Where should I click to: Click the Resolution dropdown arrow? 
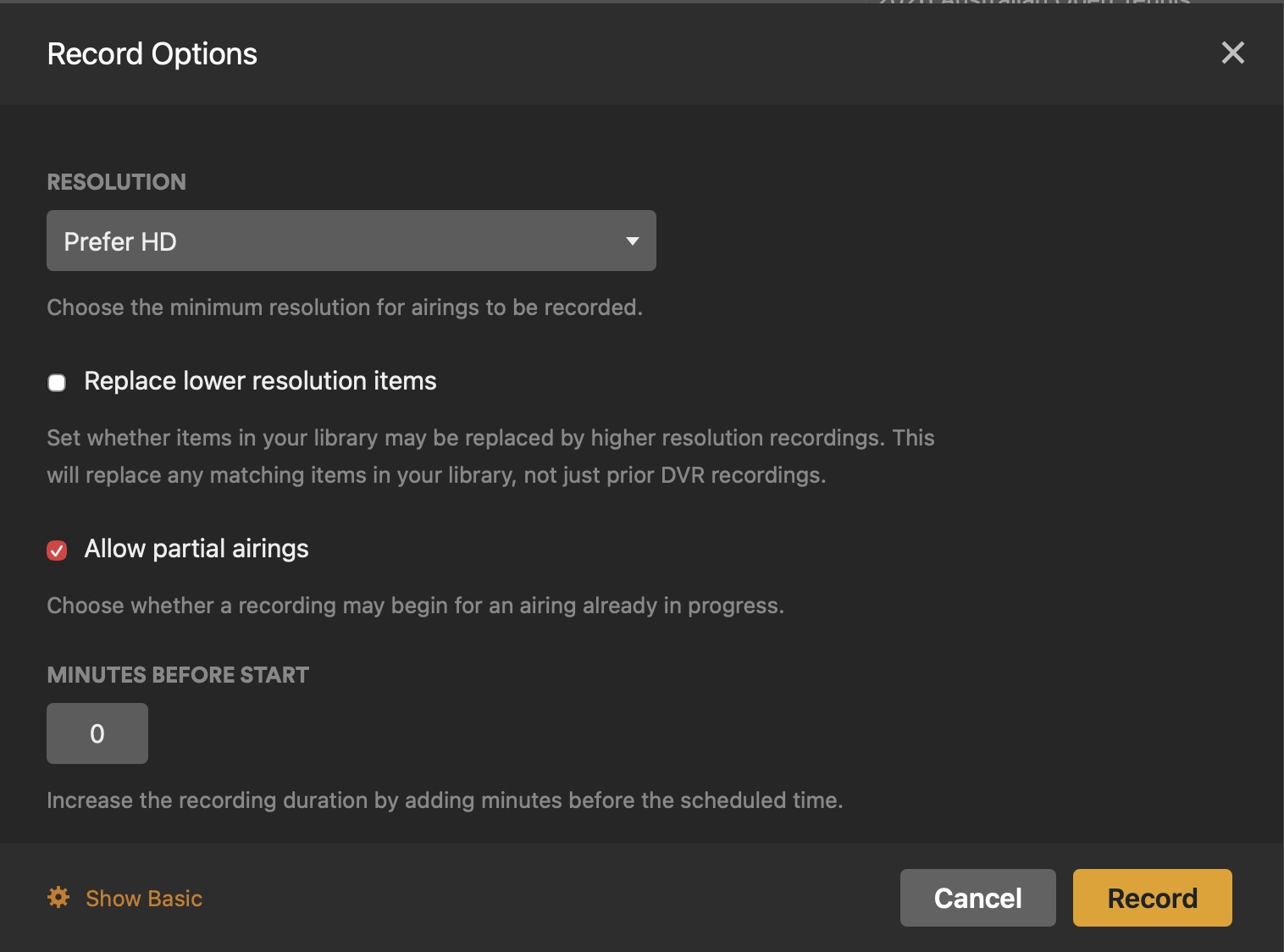pos(632,241)
